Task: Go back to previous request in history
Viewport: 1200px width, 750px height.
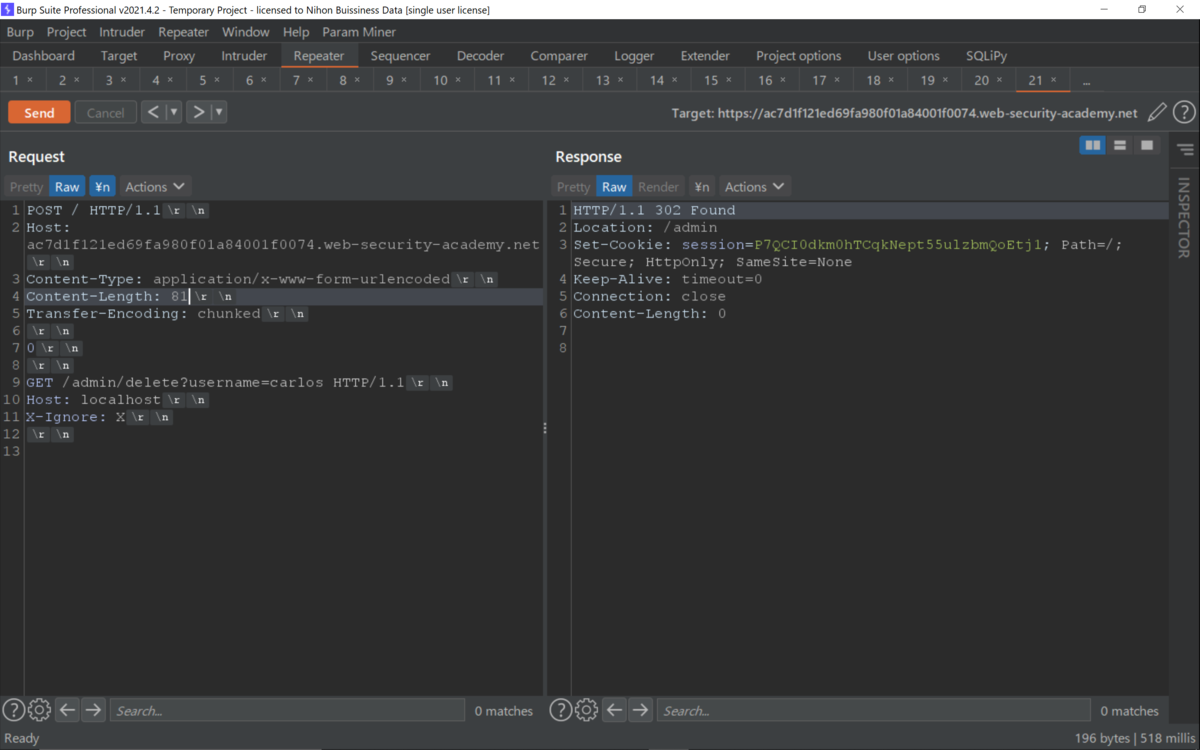Action: click(153, 112)
